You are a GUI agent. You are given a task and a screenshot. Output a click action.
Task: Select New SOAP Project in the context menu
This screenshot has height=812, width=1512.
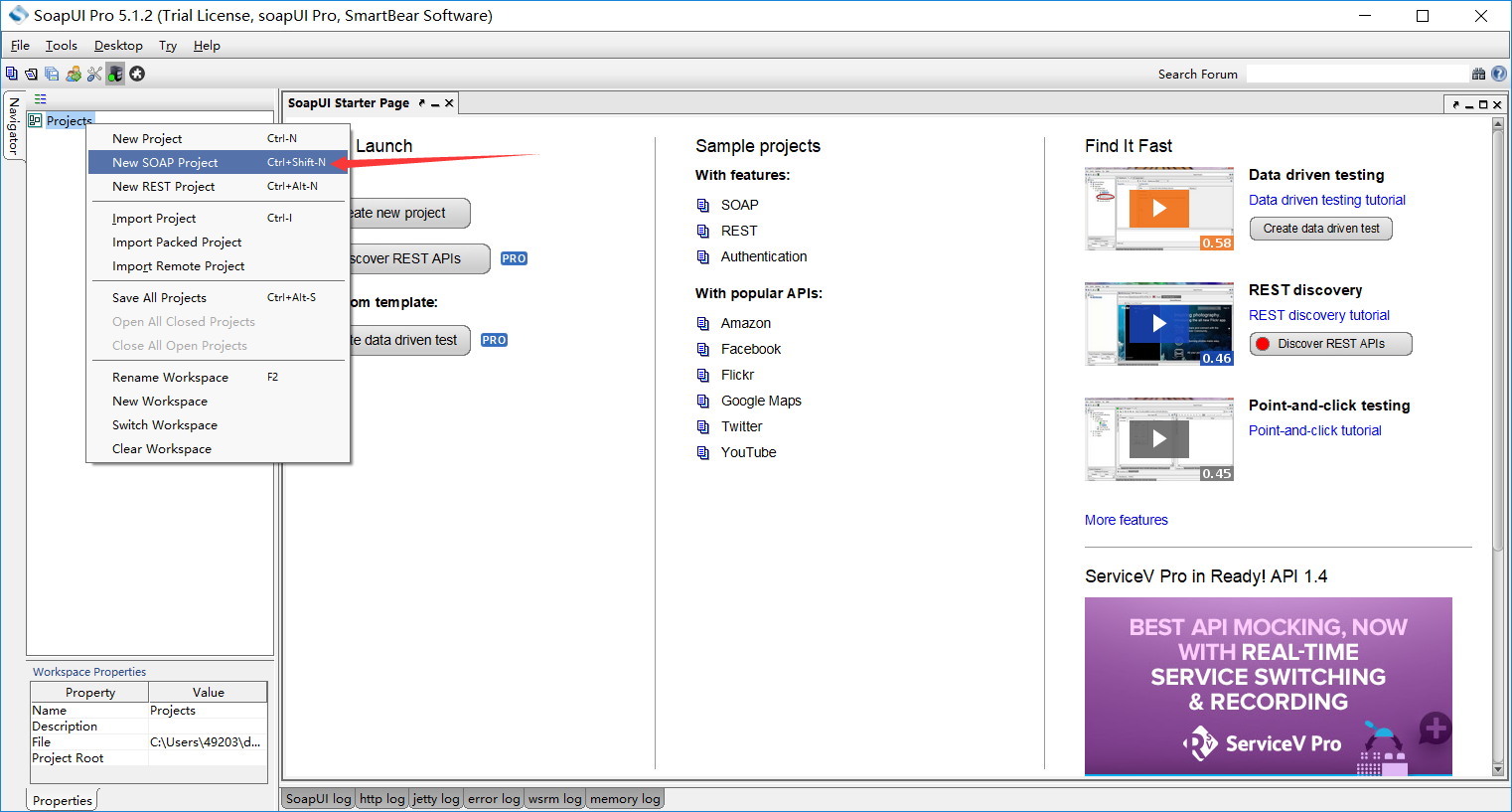pos(219,163)
